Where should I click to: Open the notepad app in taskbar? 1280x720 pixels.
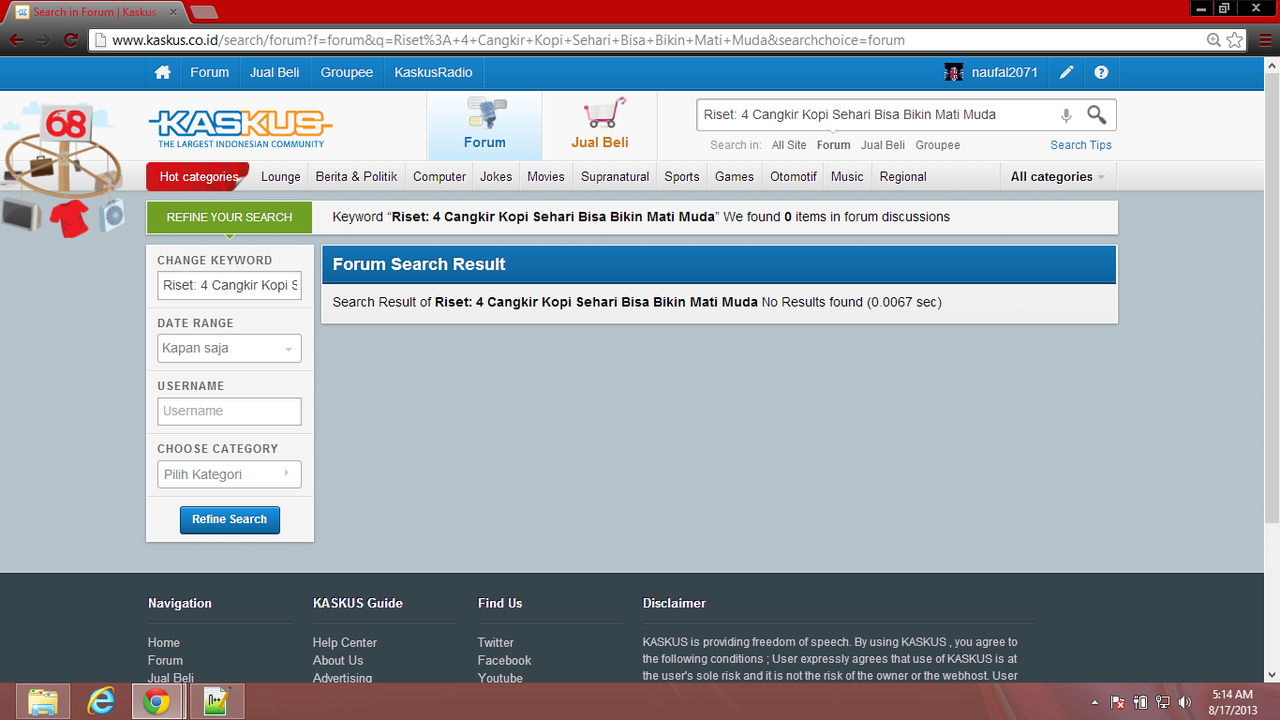(x=217, y=702)
